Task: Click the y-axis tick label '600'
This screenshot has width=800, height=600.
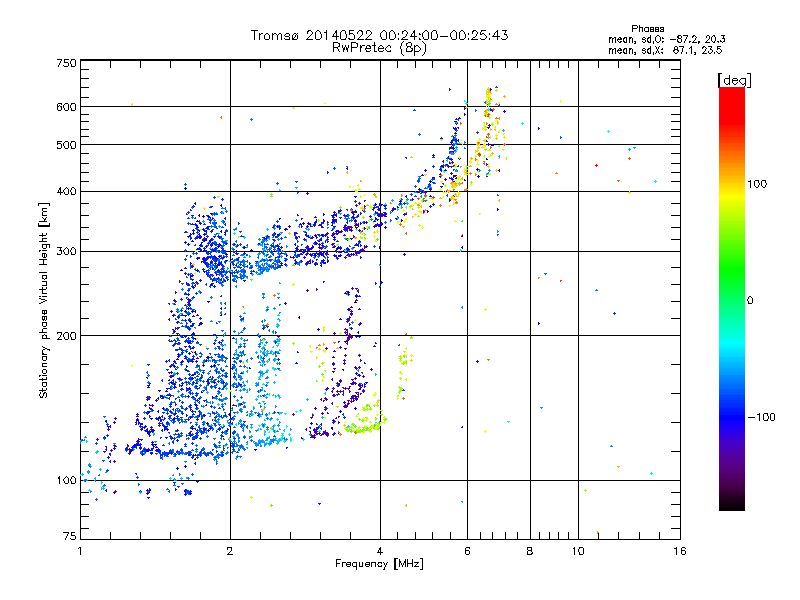Action: (66, 107)
